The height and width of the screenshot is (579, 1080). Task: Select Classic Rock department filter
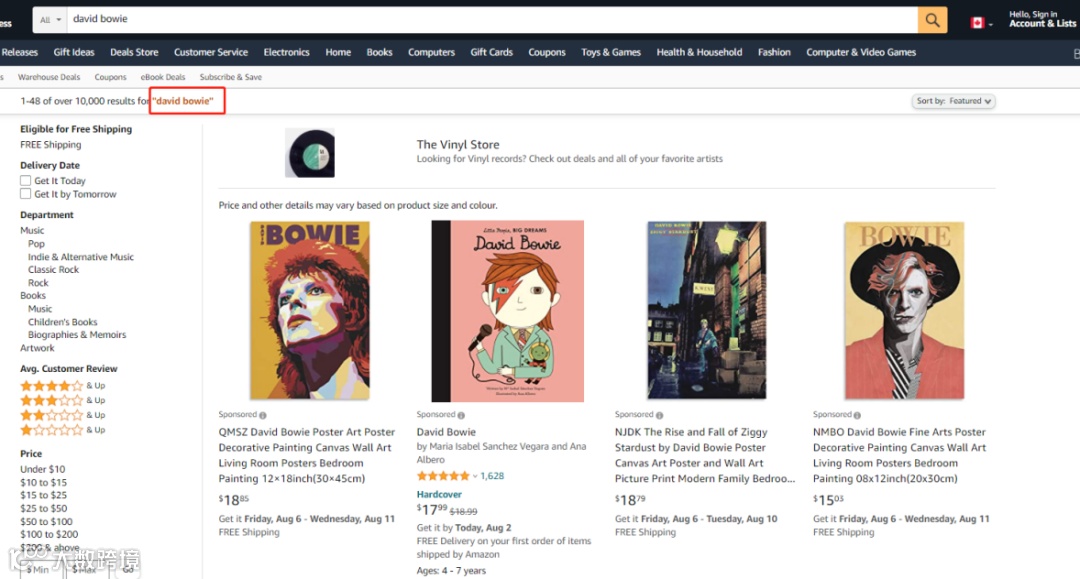point(53,270)
